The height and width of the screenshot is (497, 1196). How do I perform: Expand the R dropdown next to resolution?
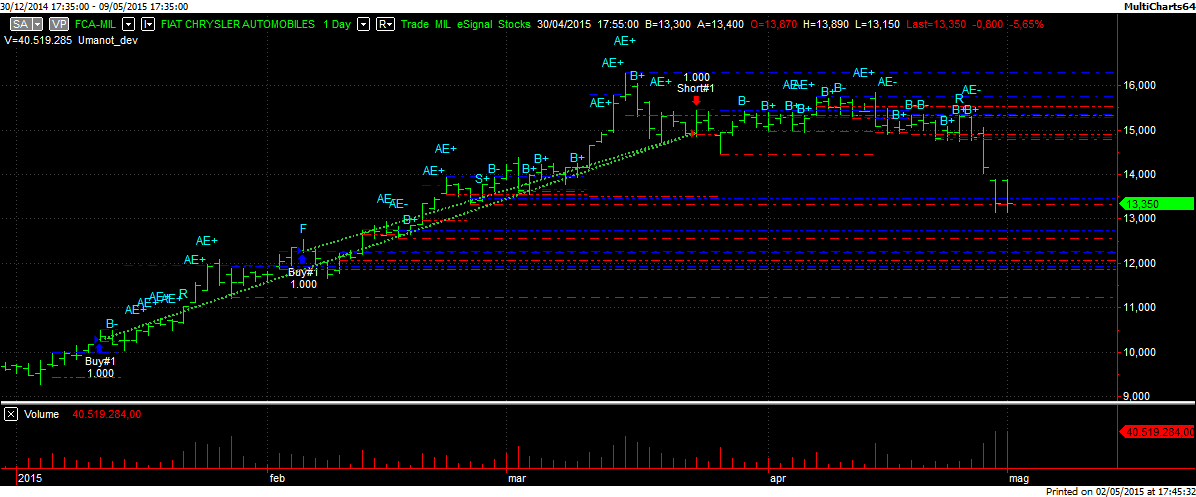tap(385, 22)
